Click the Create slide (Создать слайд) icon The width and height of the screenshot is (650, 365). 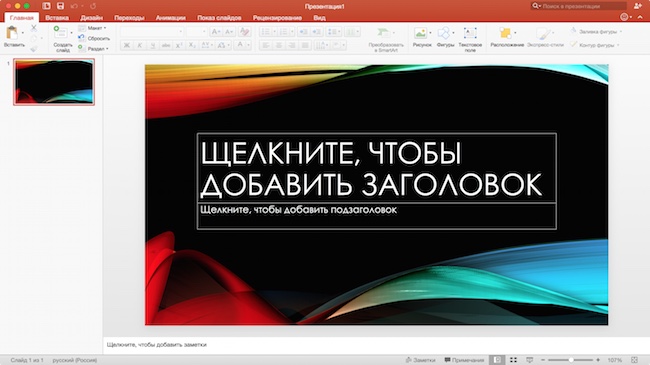coord(61,32)
